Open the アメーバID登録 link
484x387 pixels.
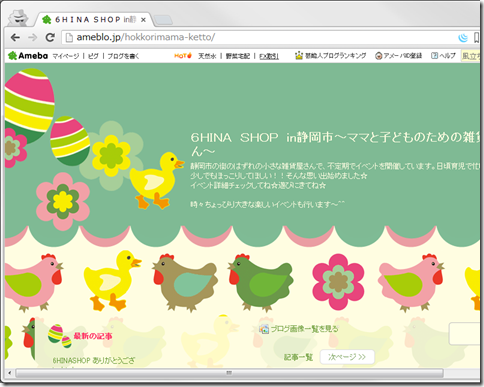coord(402,56)
